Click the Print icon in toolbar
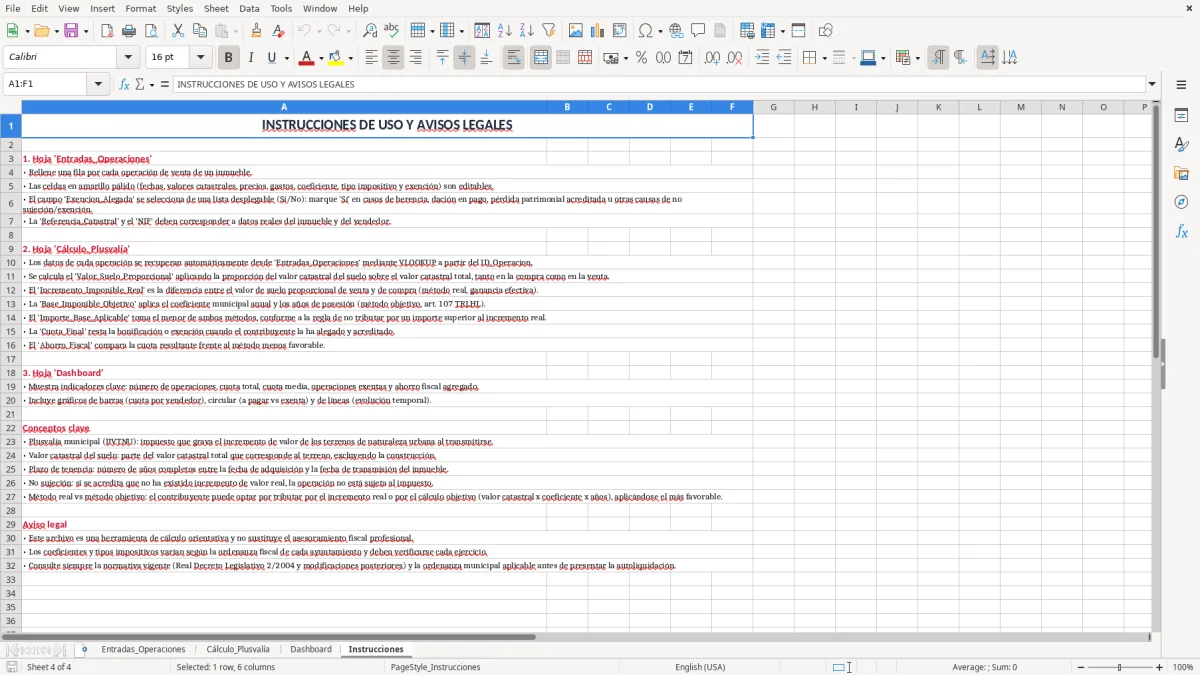The width and height of the screenshot is (1200, 675). [x=129, y=31]
